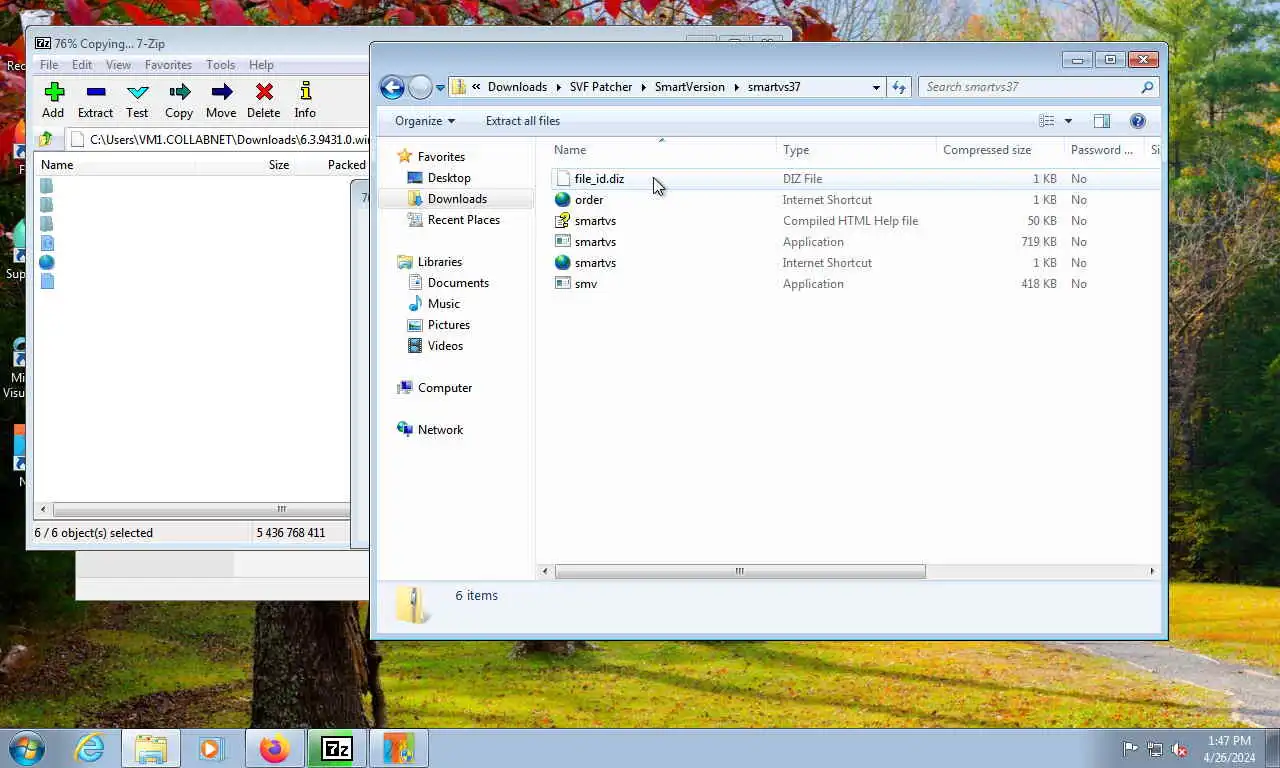Open the Windows Start menu
Viewport: 1280px width, 768px height.
click(x=26, y=748)
